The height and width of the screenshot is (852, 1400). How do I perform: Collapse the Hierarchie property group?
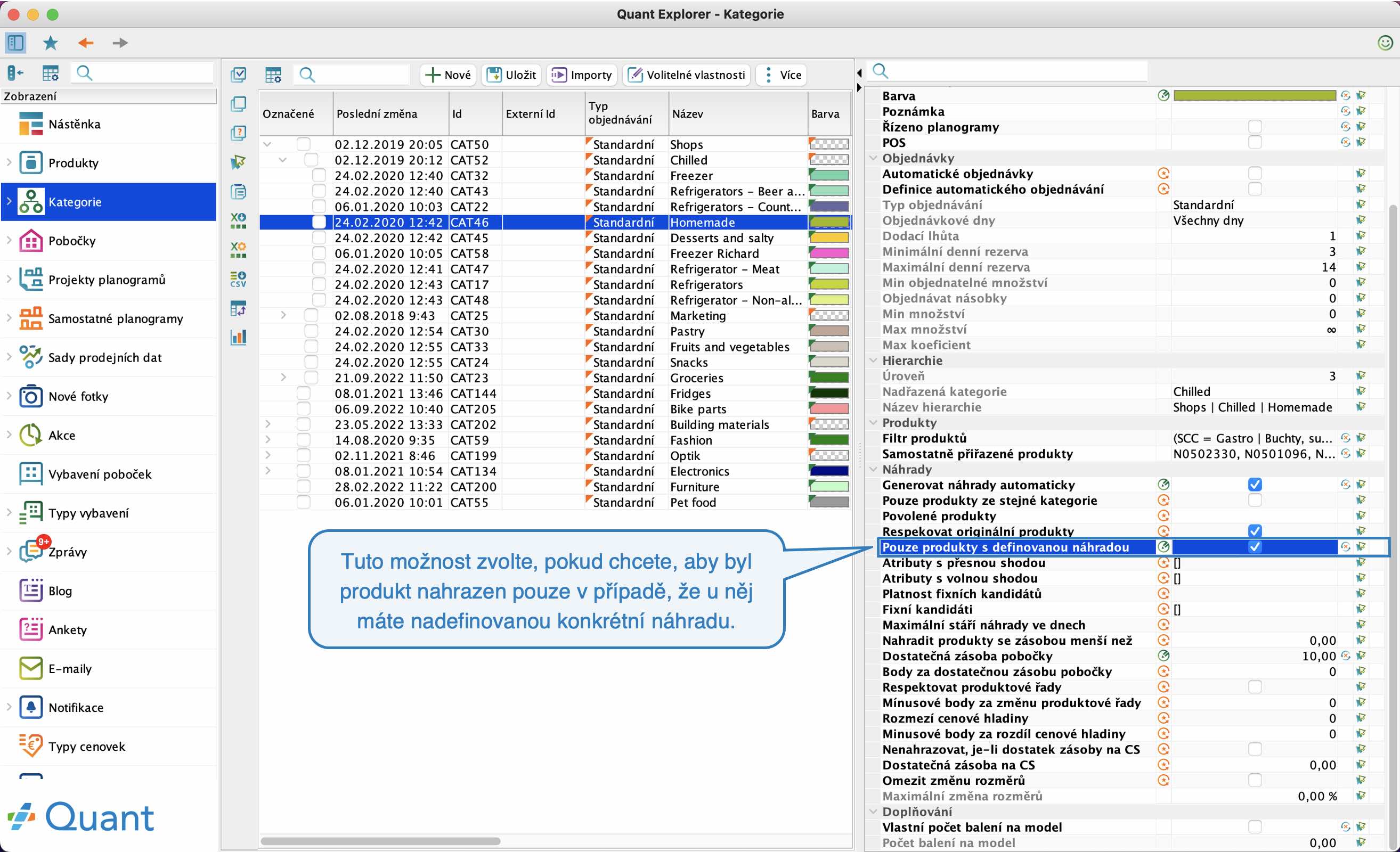(873, 360)
